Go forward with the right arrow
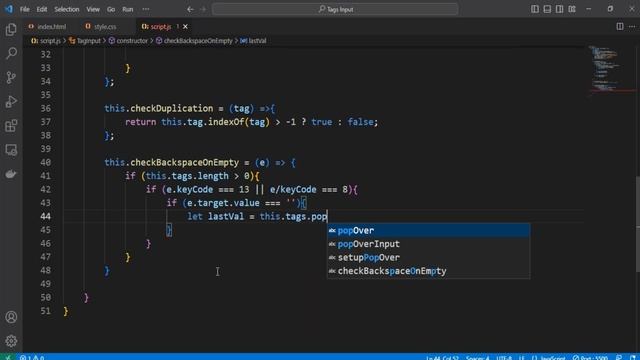Viewport: 640px width, 360px height. click(x=203, y=9)
